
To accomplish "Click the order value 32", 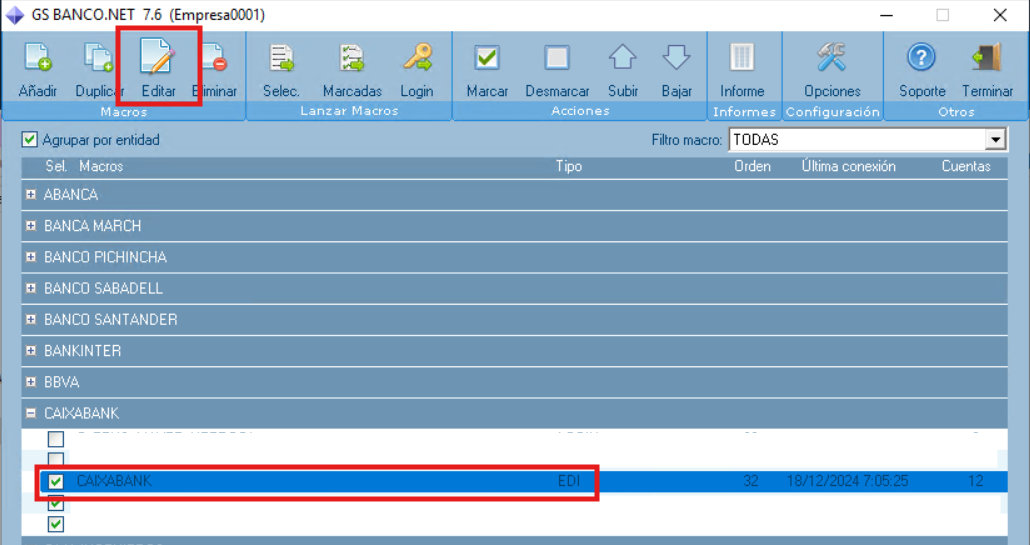I will 751,481.
